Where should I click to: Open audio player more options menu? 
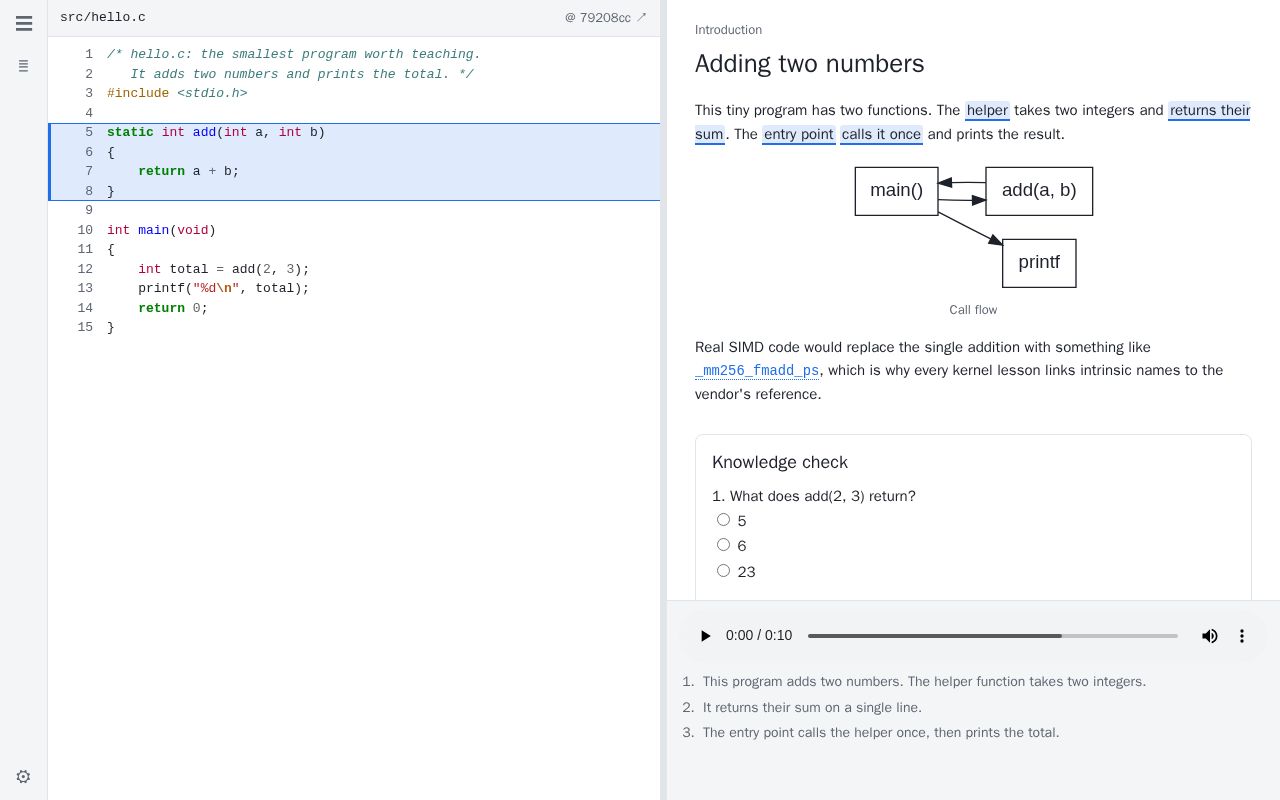tap(1242, 636)
